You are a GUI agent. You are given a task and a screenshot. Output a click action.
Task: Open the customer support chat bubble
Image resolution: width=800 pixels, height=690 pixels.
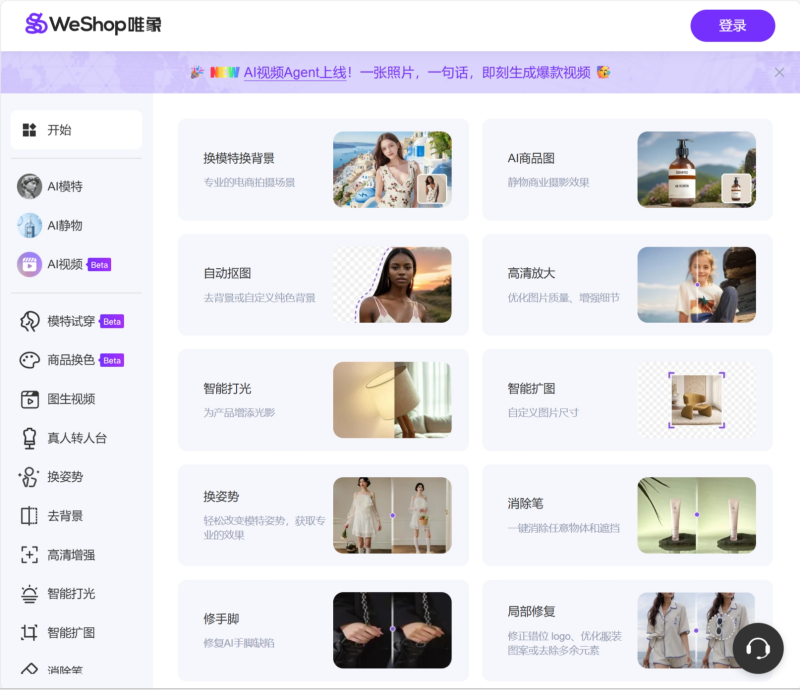(756, 648)
